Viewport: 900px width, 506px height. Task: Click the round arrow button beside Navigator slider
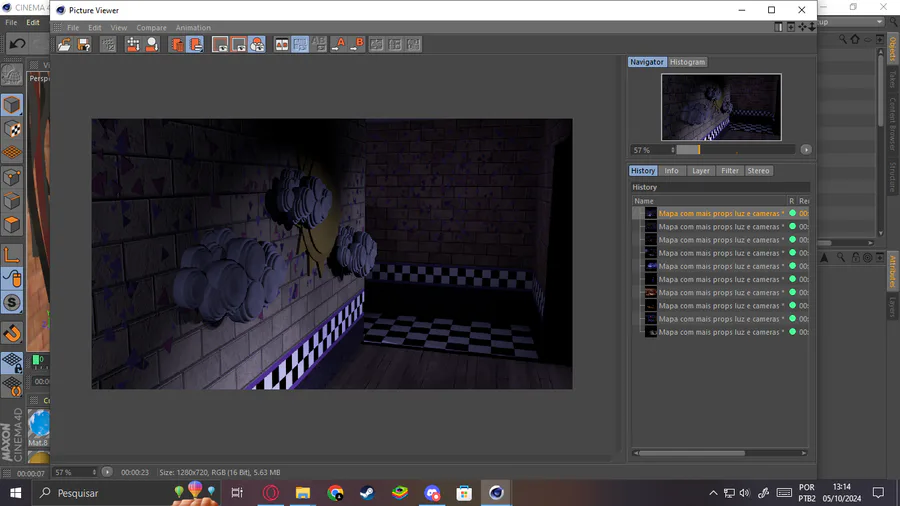[x=806, y=150]
